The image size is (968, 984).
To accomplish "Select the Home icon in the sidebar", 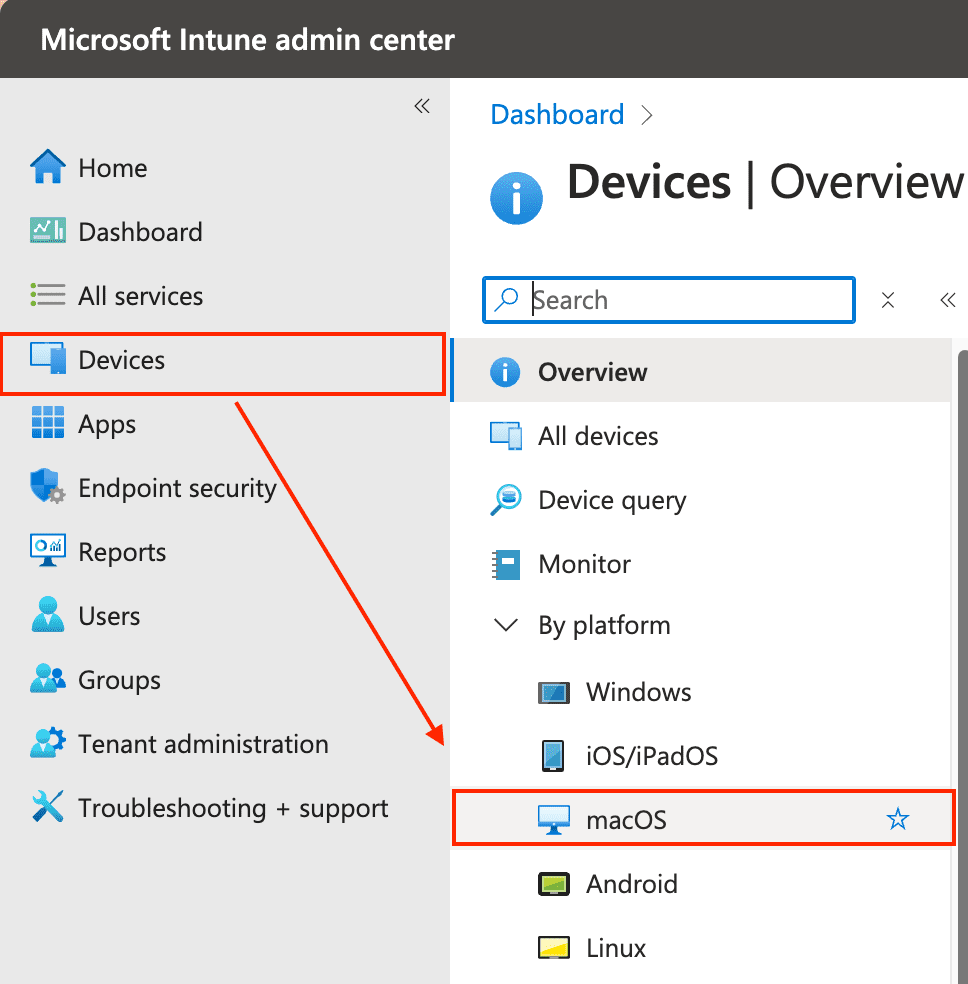I will click(48, 167).
